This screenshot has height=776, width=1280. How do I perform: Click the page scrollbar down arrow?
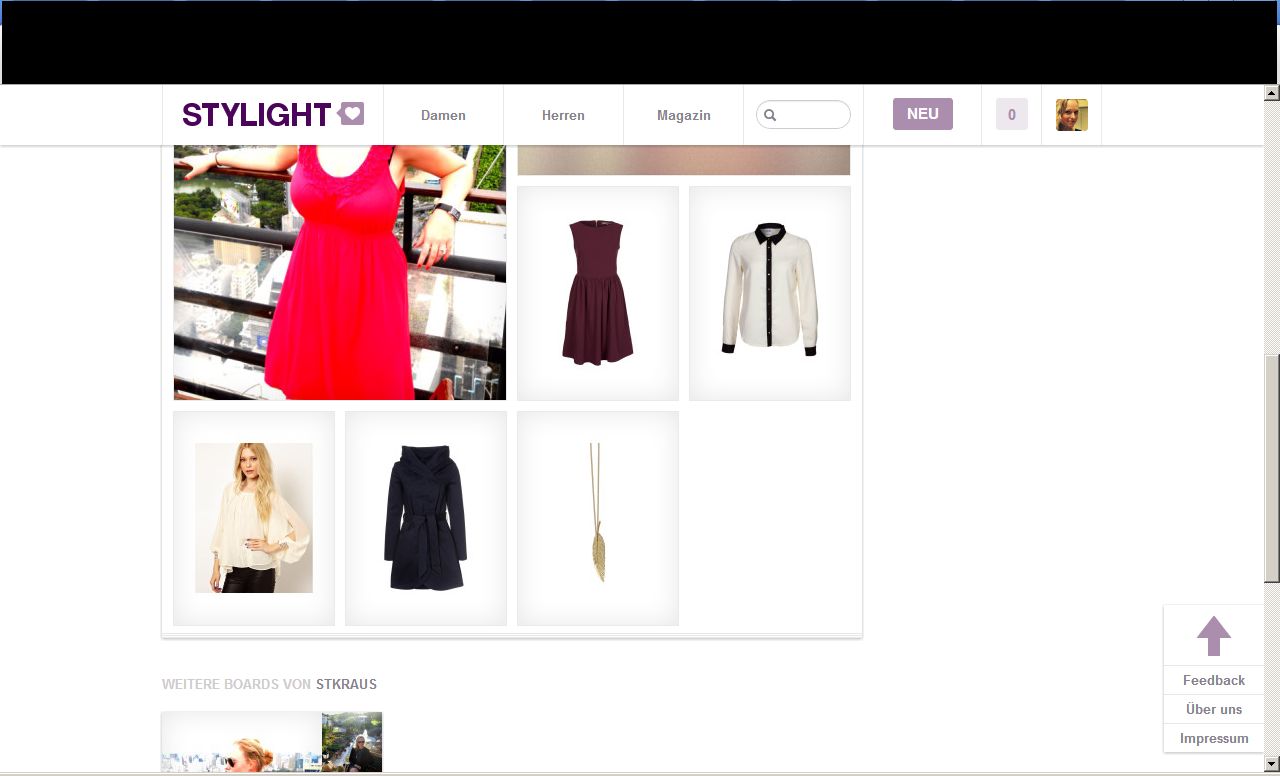click(1272, 764)
